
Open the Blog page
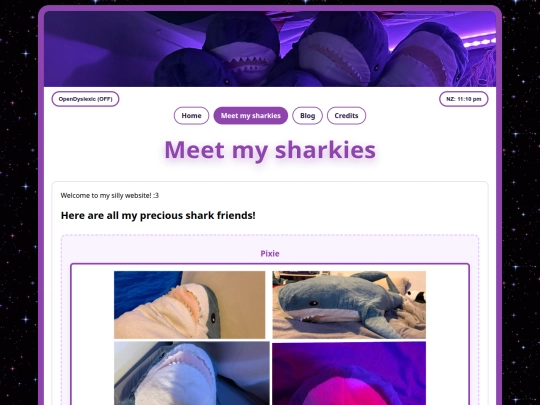click(308, 116)
